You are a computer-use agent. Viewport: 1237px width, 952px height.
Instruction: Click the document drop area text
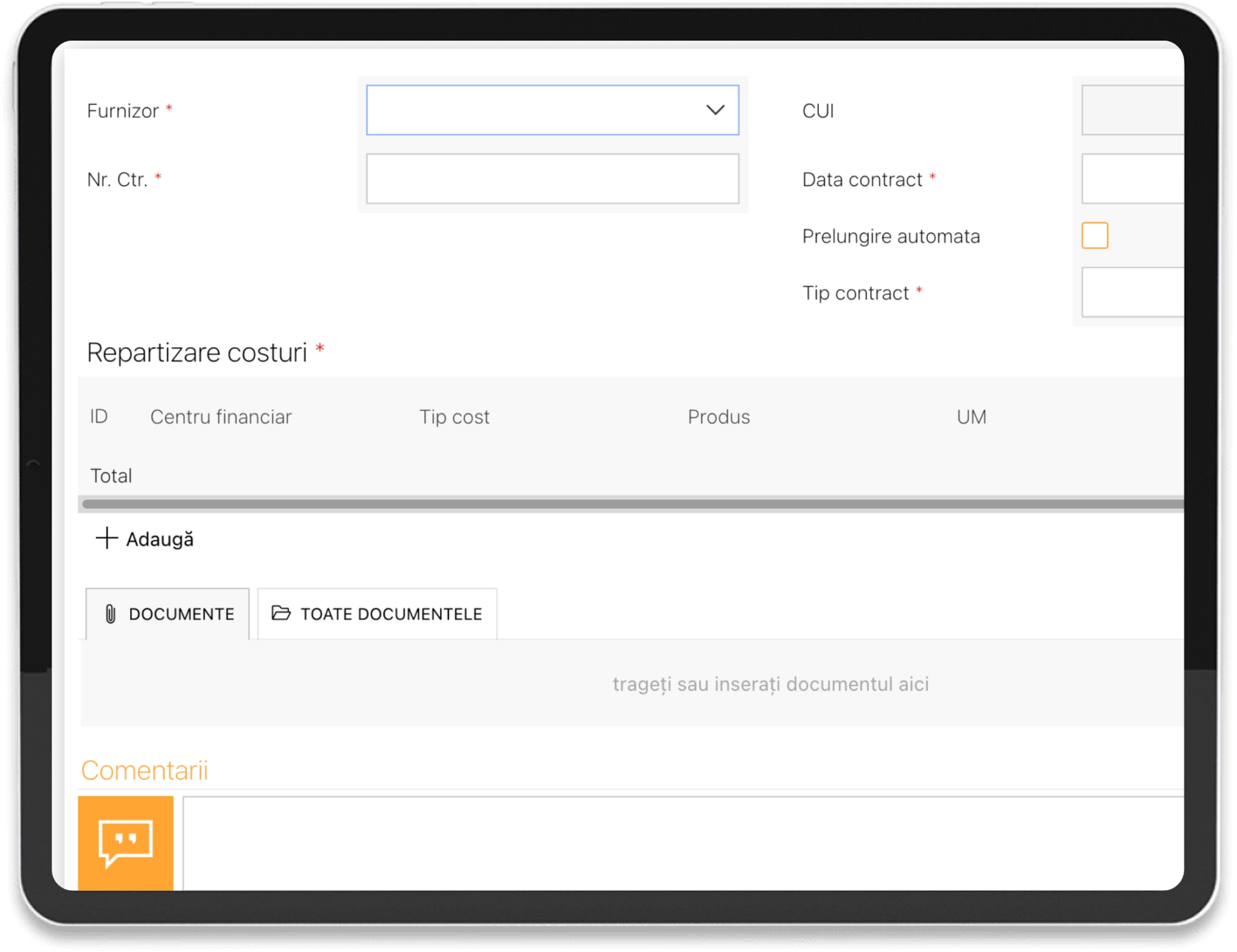[x=770, y=684]
